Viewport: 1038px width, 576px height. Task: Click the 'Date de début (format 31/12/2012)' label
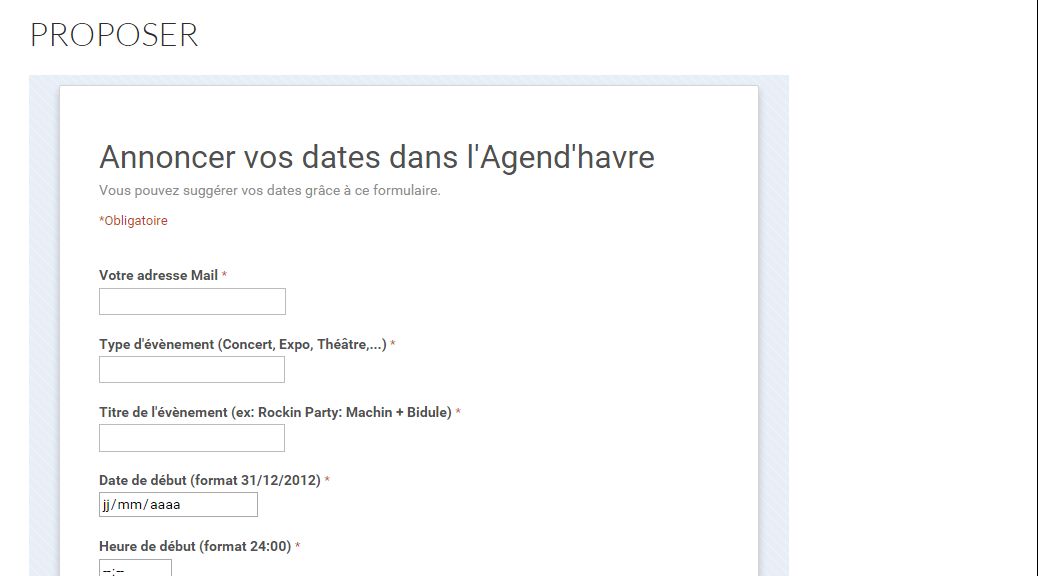[210, 480]
